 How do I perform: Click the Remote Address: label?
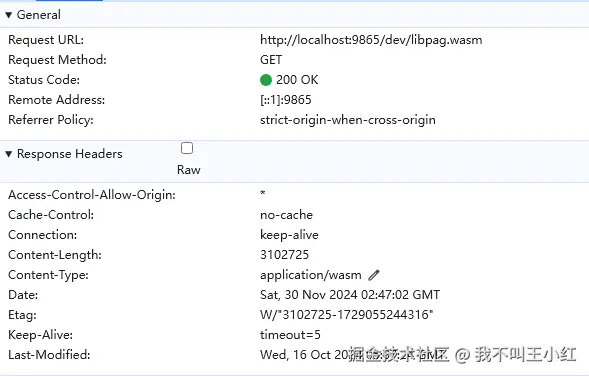pos(57,100)
